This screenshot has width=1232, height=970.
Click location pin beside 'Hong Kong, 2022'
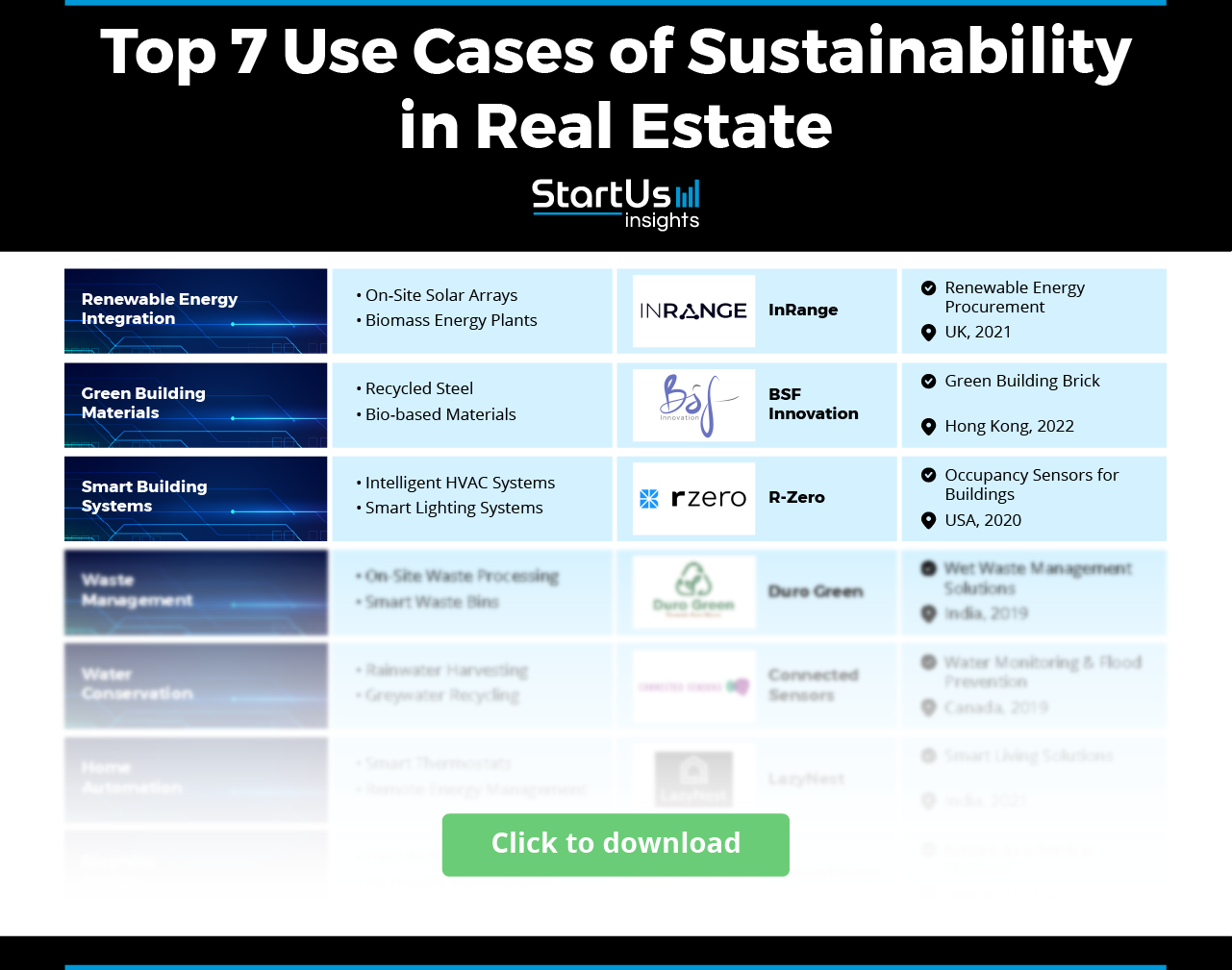point(928,427)
